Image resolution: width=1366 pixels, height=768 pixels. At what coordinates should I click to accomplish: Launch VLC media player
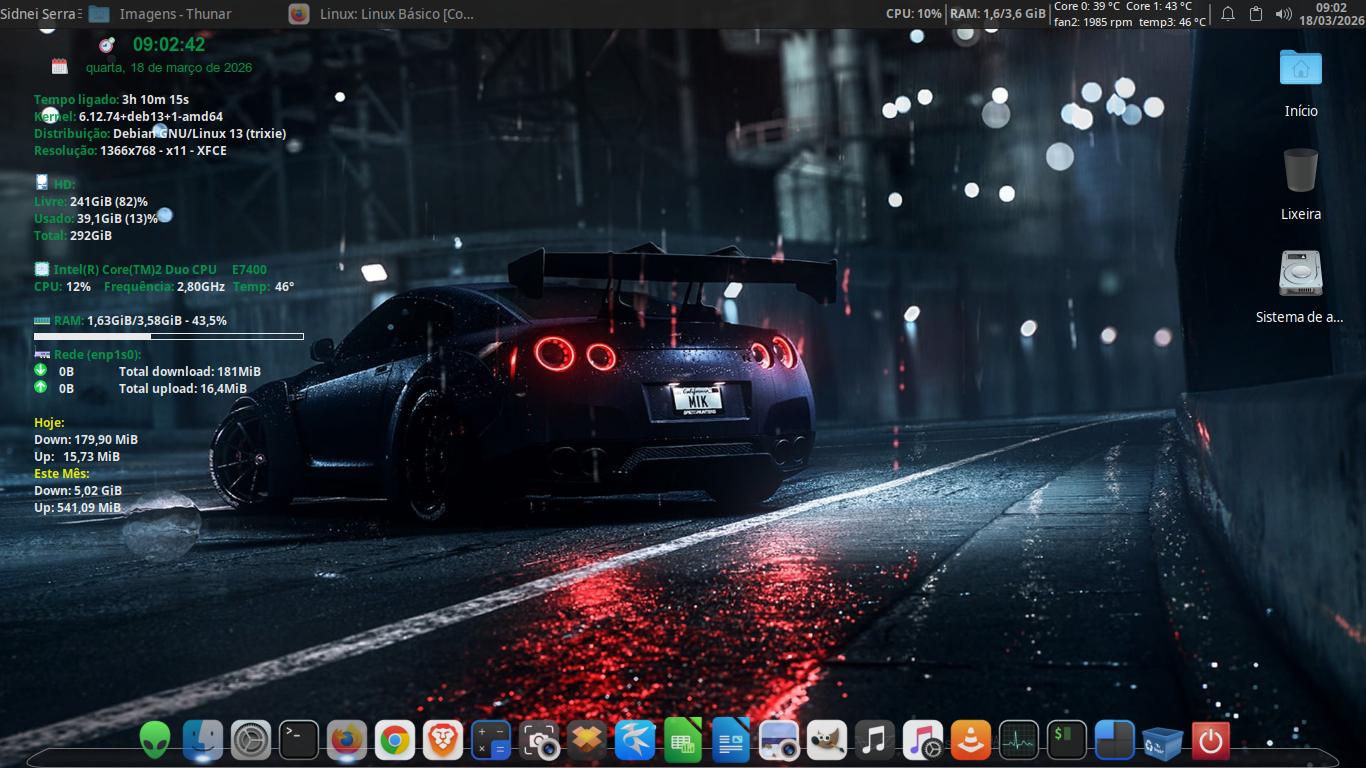coord(970,741)
